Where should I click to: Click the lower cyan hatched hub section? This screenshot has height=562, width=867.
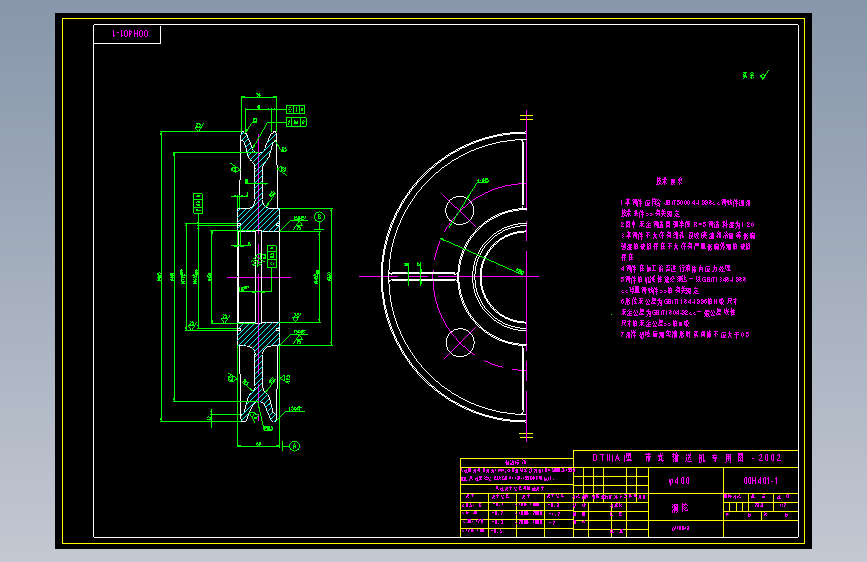coord(258,334)
